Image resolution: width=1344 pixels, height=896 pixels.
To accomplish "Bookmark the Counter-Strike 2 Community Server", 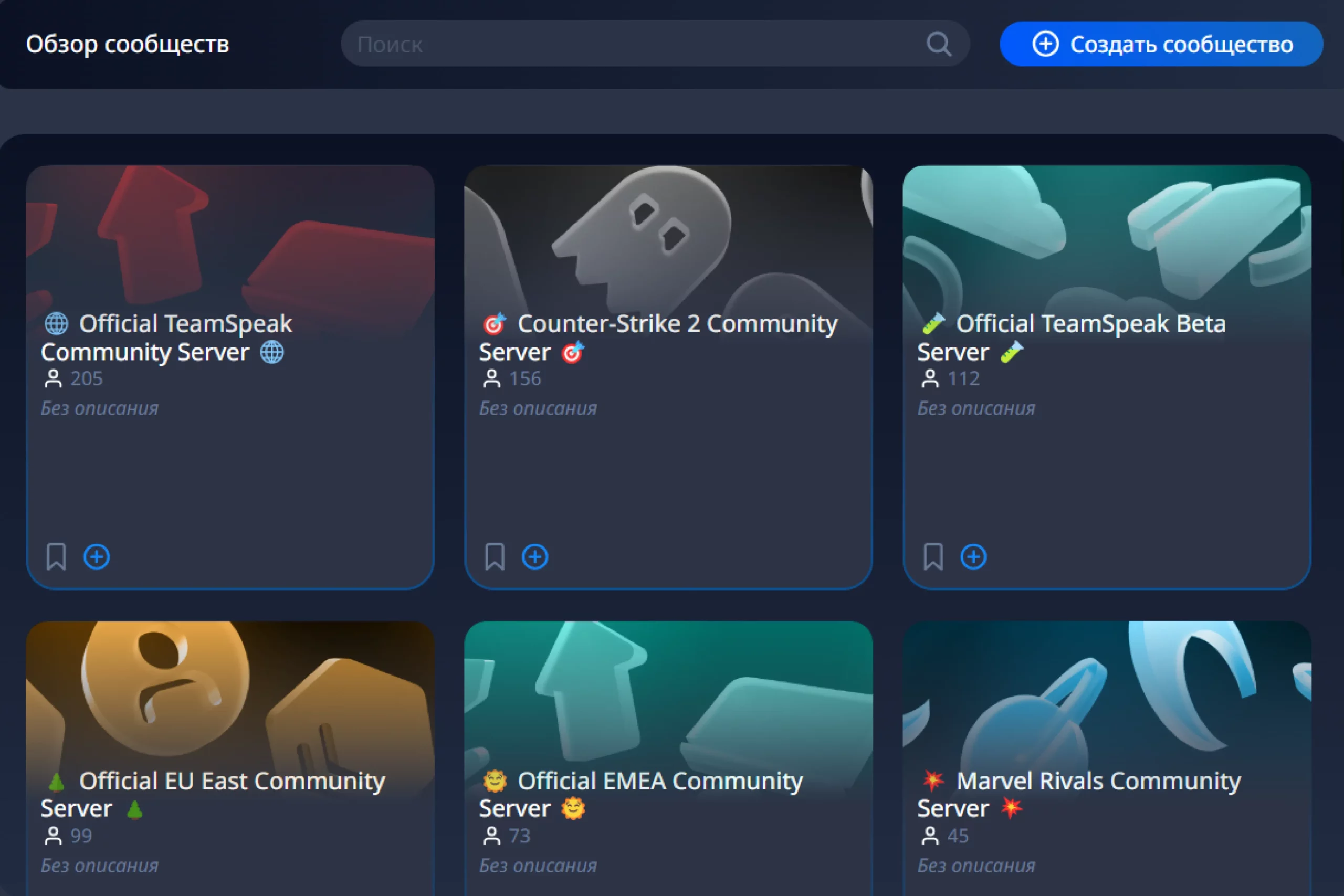I will (x=494, y=556).
